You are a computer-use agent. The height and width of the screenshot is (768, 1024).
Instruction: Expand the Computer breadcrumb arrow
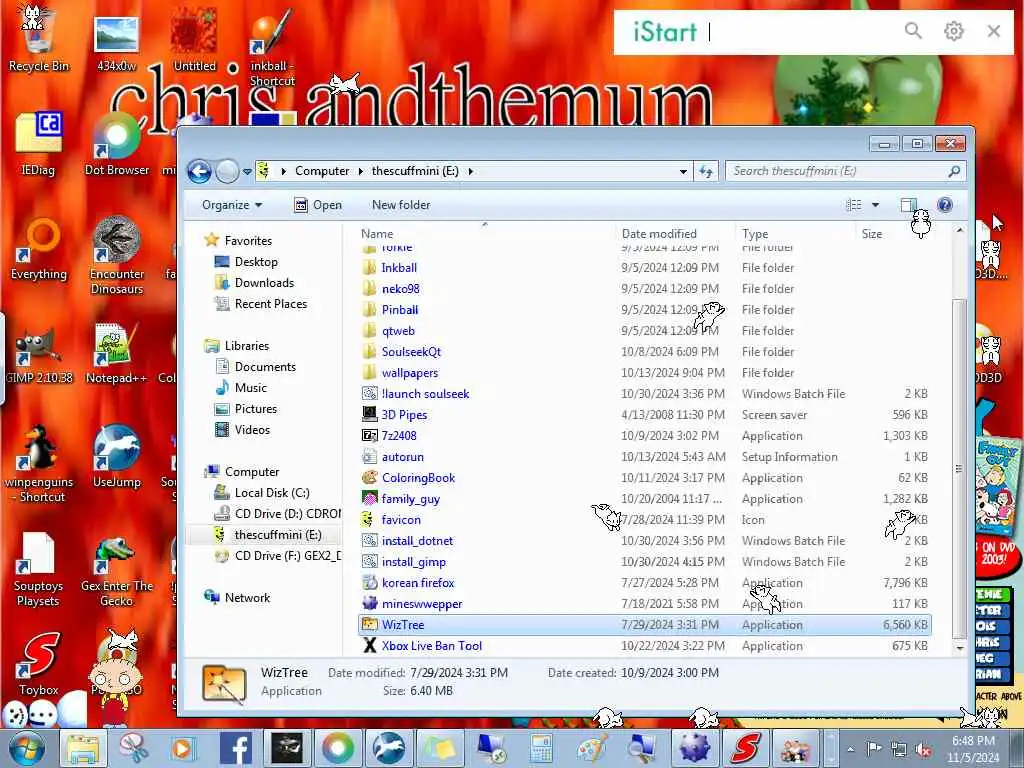coord(360,171)
